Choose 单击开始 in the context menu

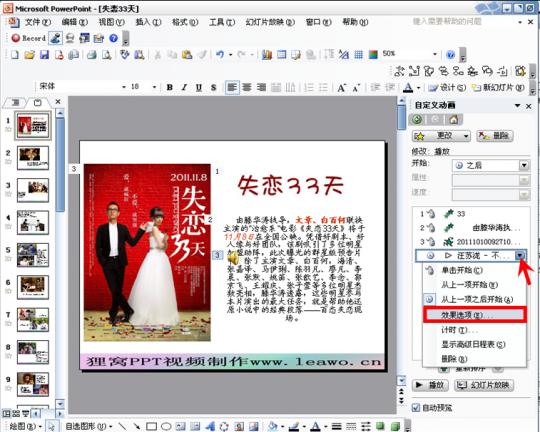click(x=475, y=270)
